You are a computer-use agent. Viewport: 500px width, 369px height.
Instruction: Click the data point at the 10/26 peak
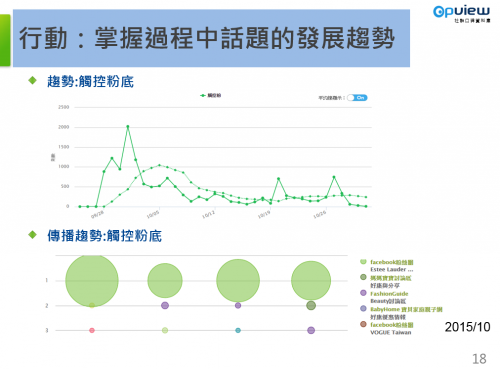pos(334,177)
